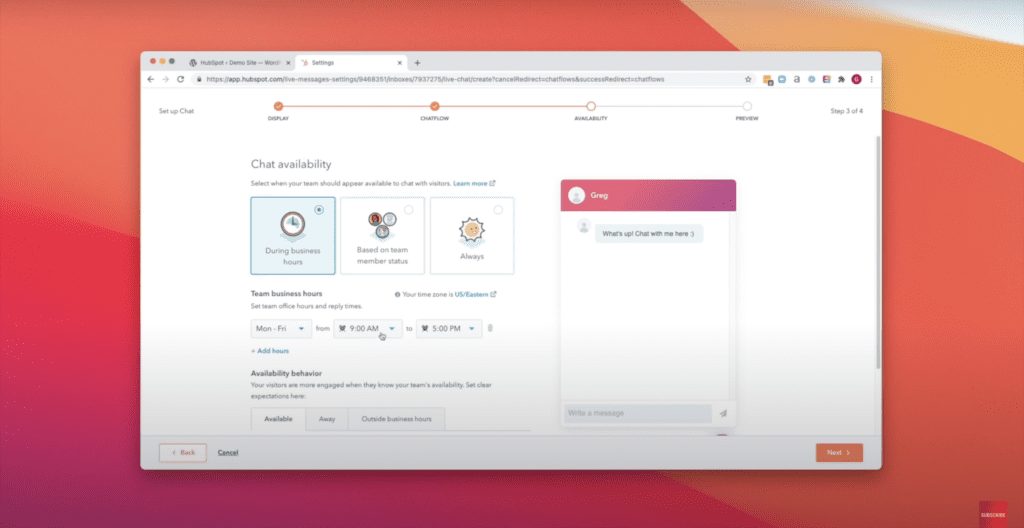This screenshot has height=528, width=1024.
Task: Click the browser forward arrow
Action: 165,79
